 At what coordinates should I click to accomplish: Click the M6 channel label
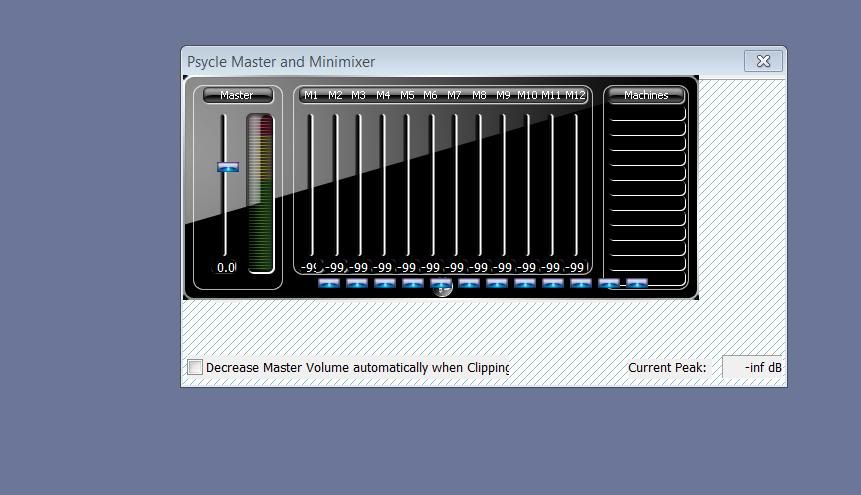[x=430, y=95]
